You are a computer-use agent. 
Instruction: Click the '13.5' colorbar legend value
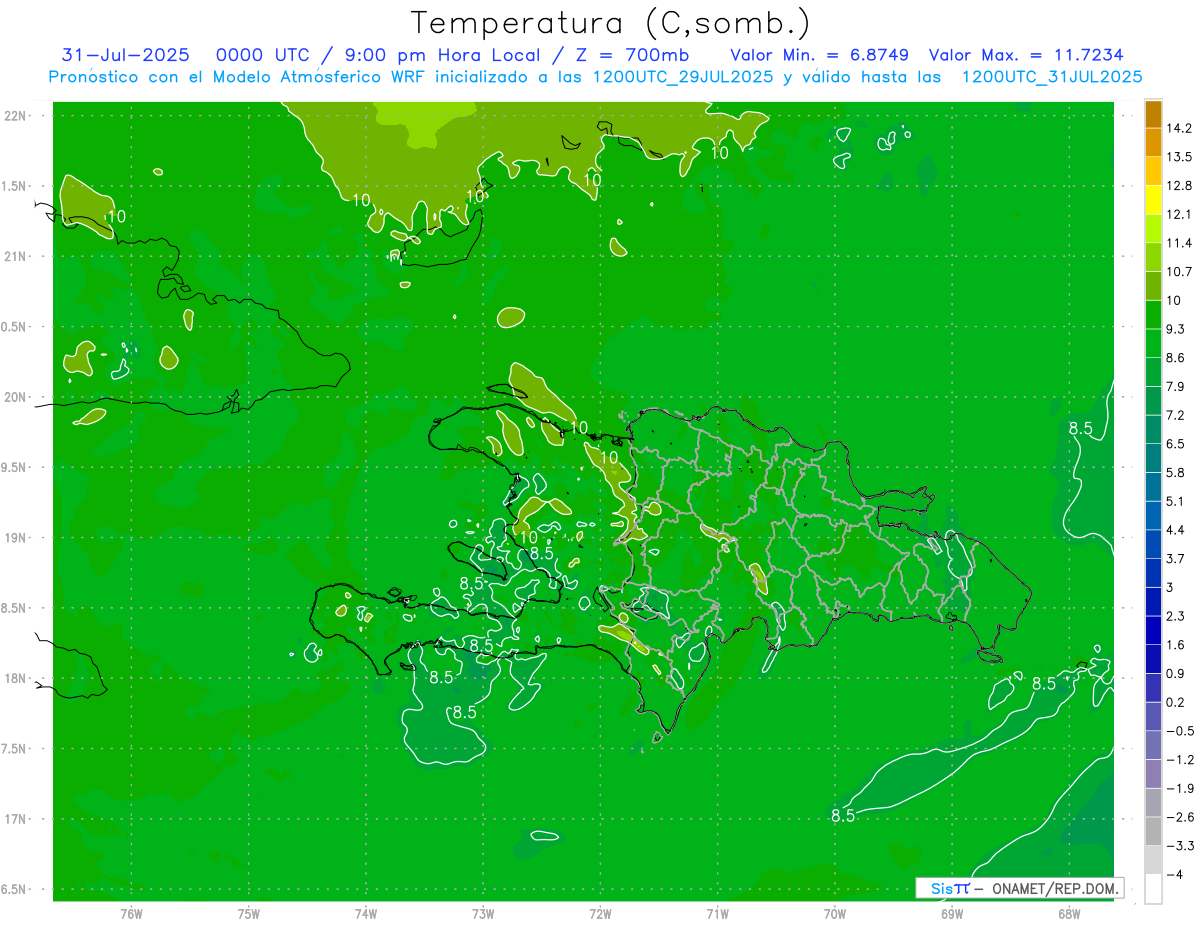(1179, 157)
